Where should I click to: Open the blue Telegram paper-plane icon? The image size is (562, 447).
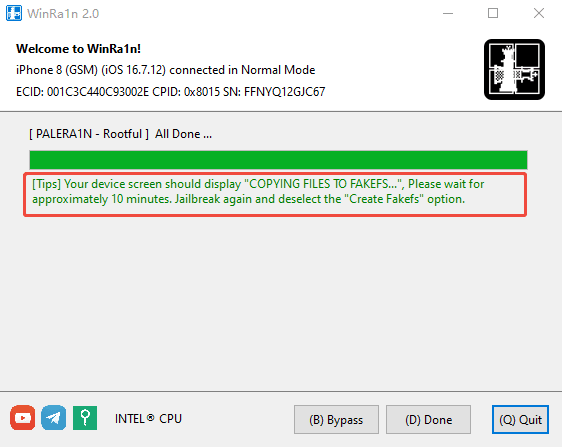point(54,418)
